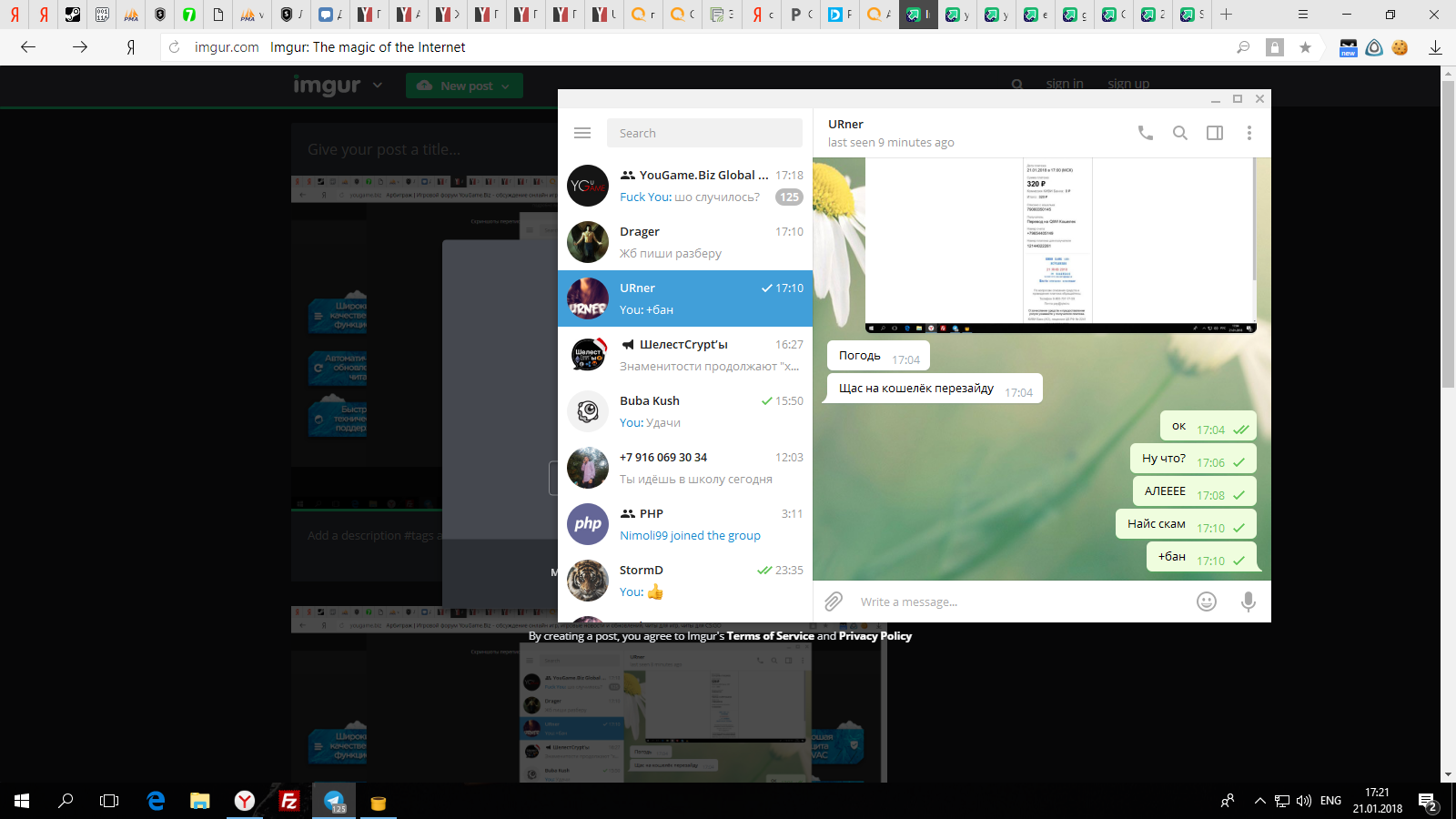
Task: Open the chat's three-dot options menu
Action: tap(1249, 133)
